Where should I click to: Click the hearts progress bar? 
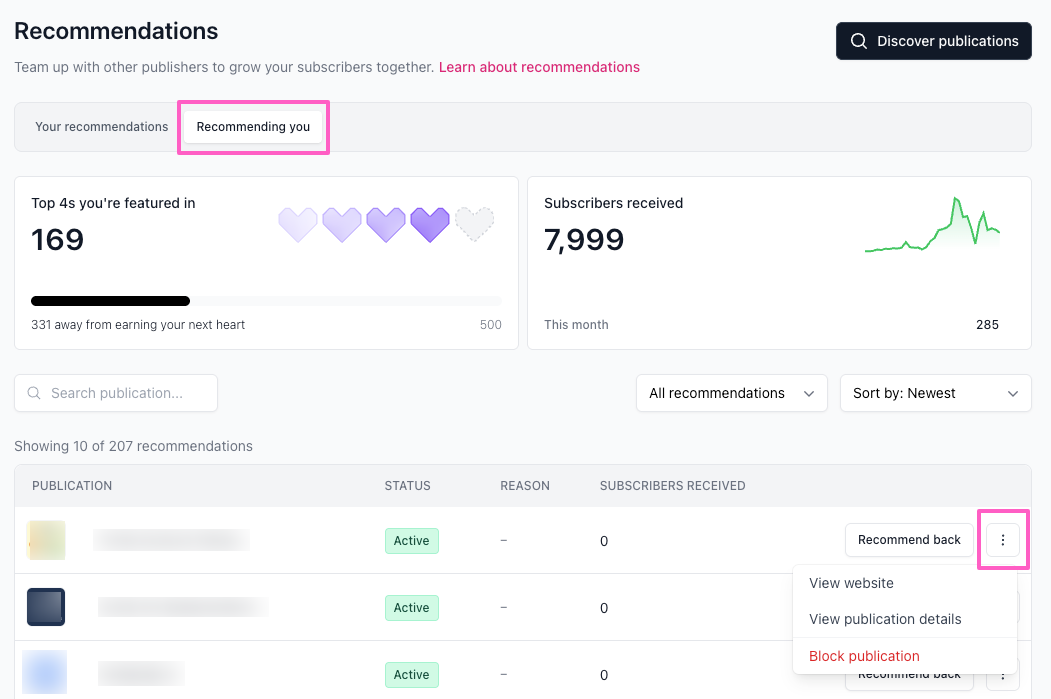pos(266,300)
